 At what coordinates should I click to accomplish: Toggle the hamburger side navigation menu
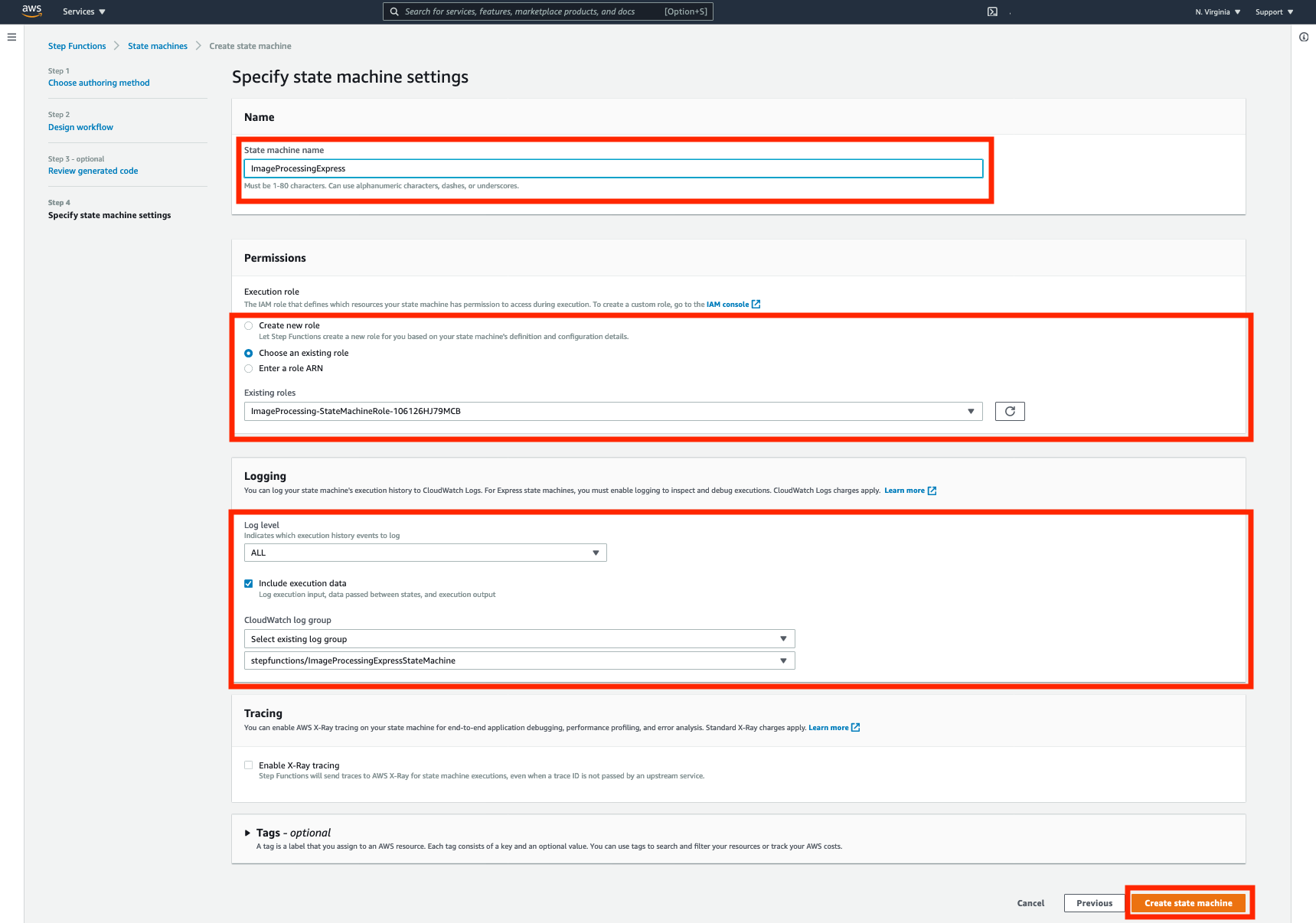click(11, 37)
